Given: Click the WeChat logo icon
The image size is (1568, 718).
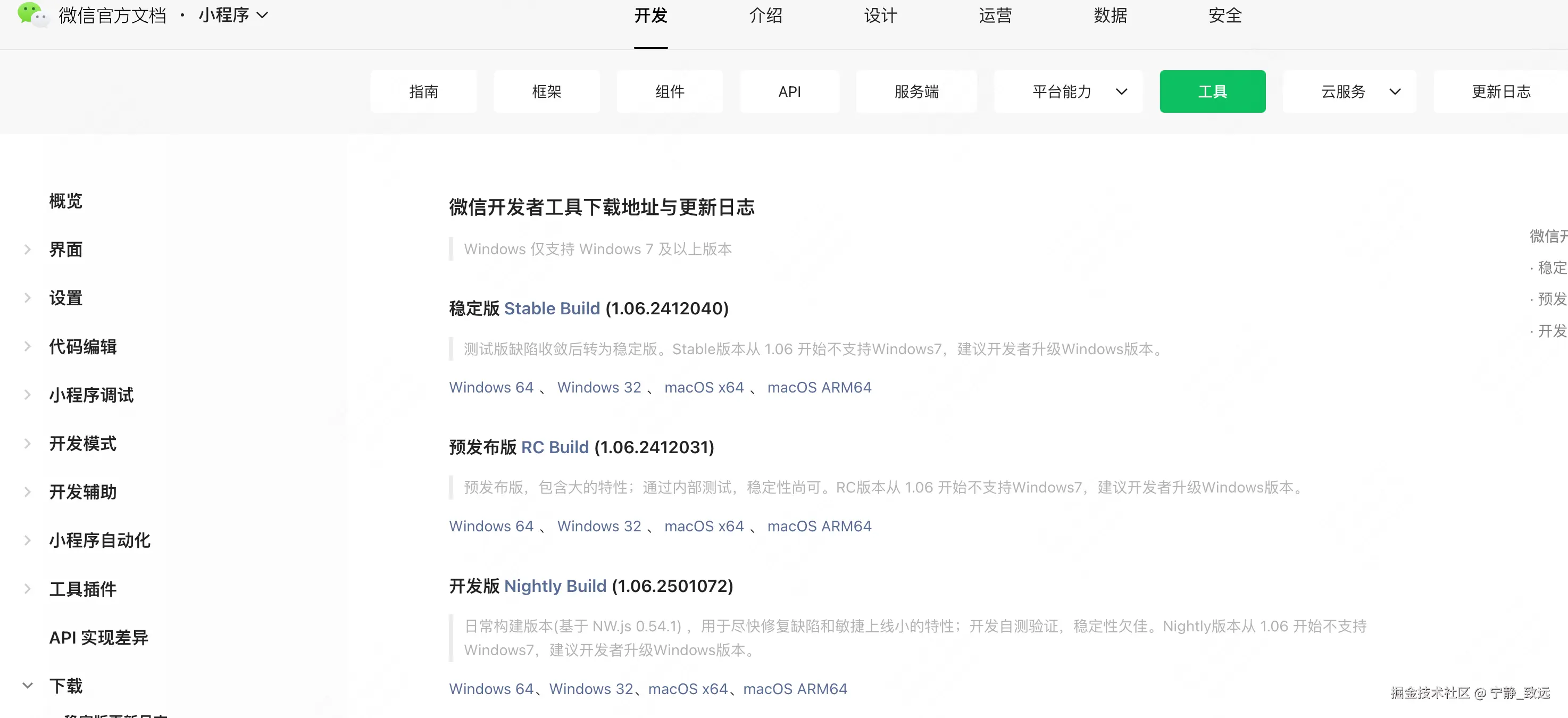Looking at the screenshot, I should (x=32, y=14).
